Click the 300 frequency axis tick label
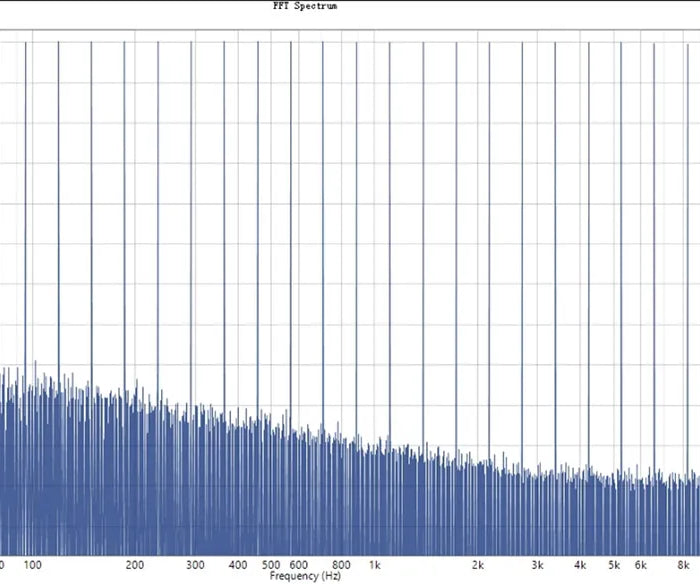Viewport: 700px width, 584px height. click(x=196, y=565)
